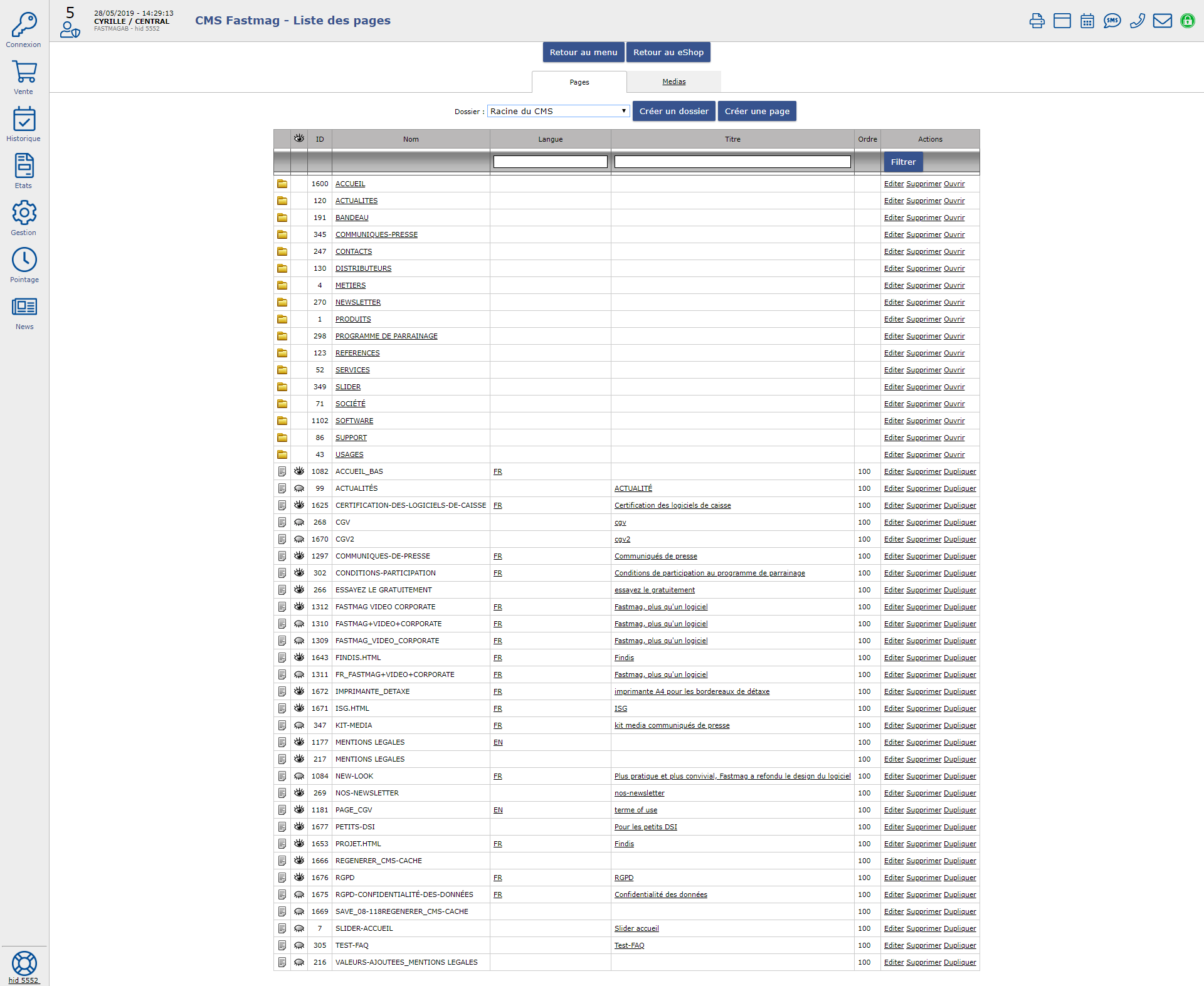The image size is (1204, 986).
Task: Open the SOFTWARE folder link
Action: click(354, 421)
